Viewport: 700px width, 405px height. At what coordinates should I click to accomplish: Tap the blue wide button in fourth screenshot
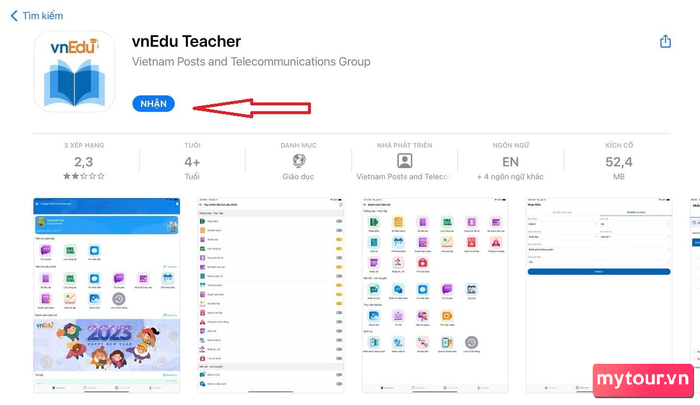[599, 271]
